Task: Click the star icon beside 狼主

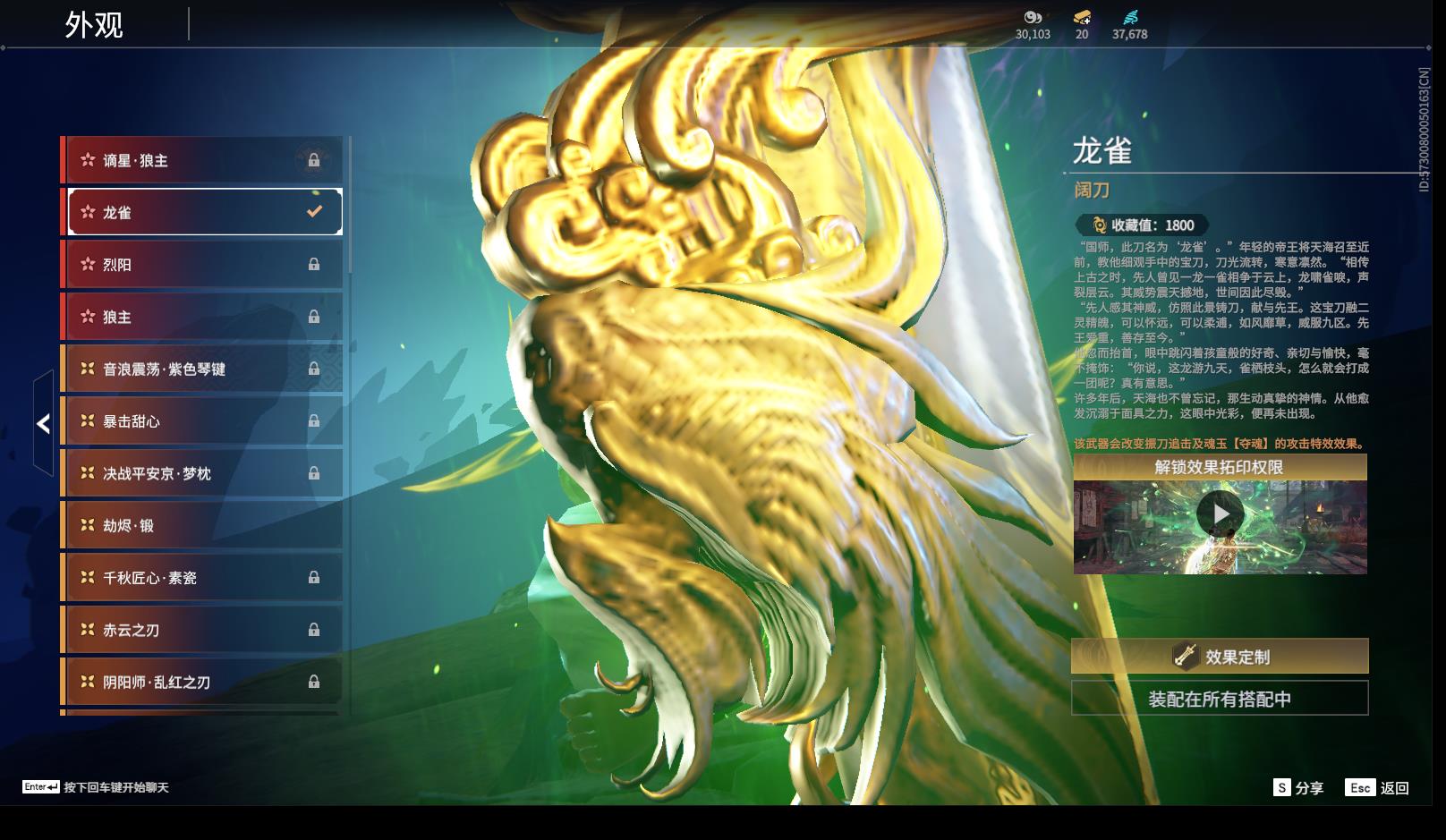Action: pos(88,317)
